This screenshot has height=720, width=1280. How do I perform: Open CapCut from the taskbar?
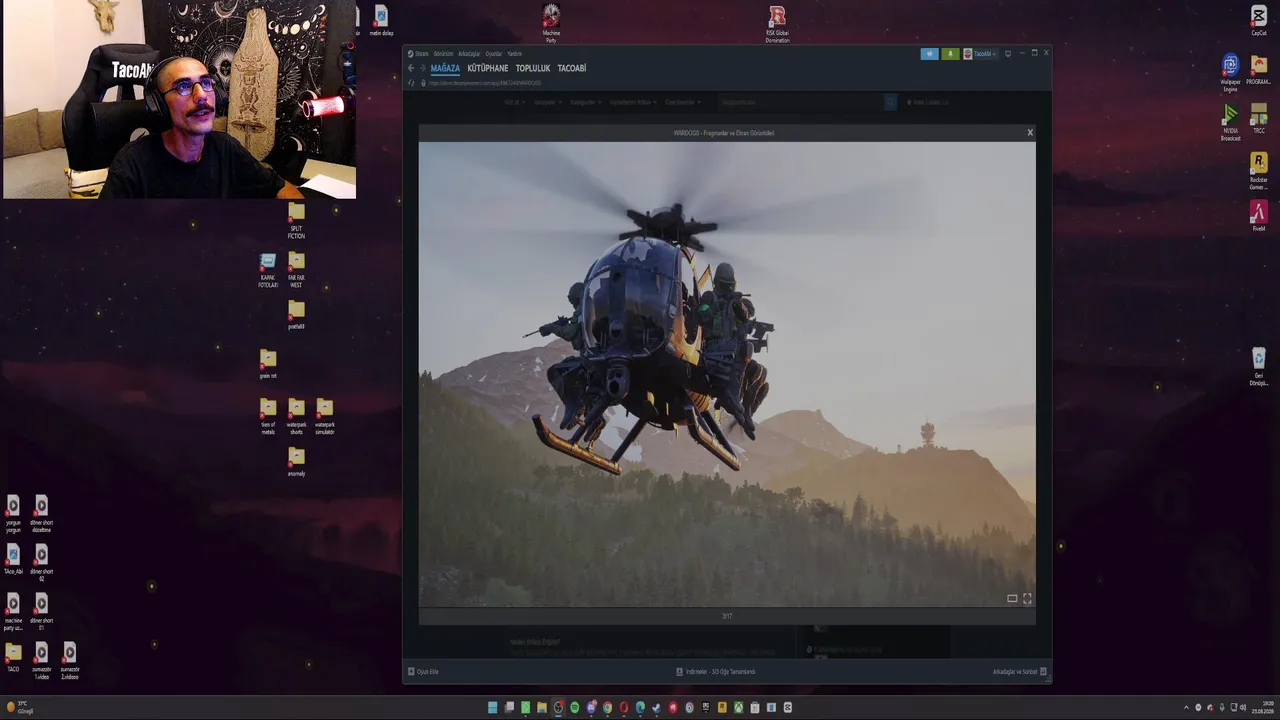tap(788, 708)
